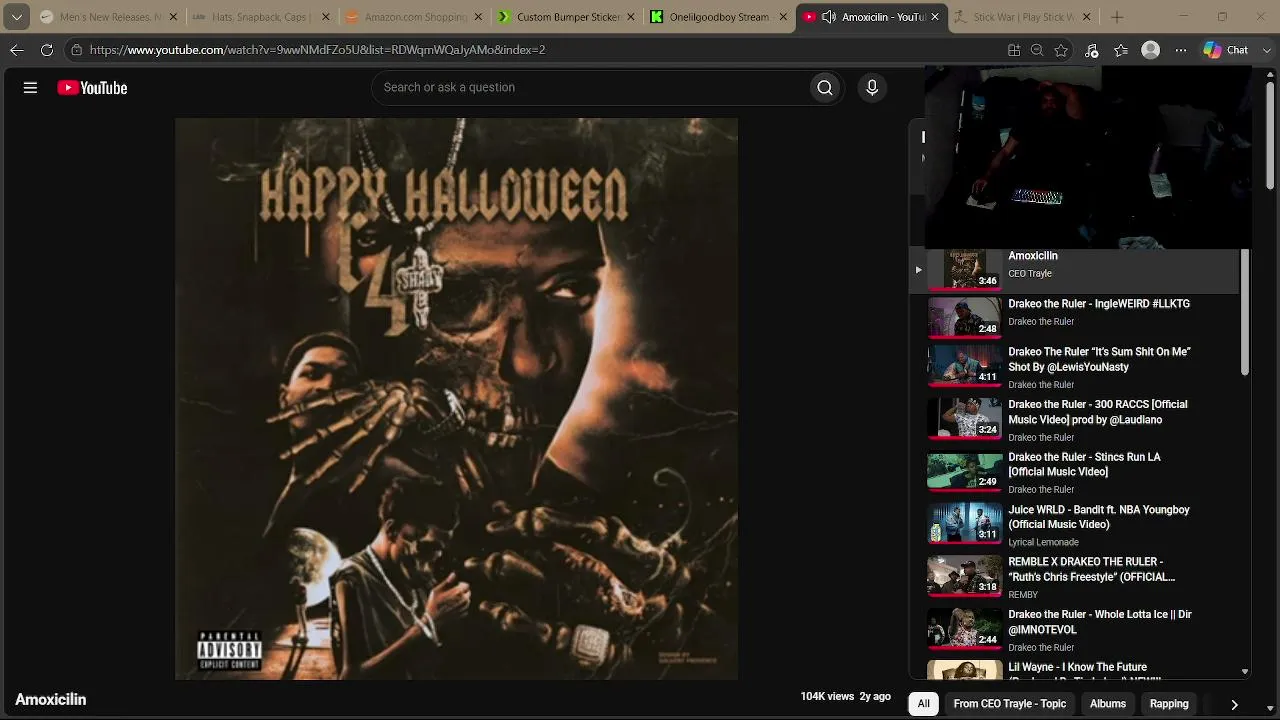Select From CEO Trayle - Topic chip
This screenshot has width=1280, height=720.
(x=1010, y=704)
